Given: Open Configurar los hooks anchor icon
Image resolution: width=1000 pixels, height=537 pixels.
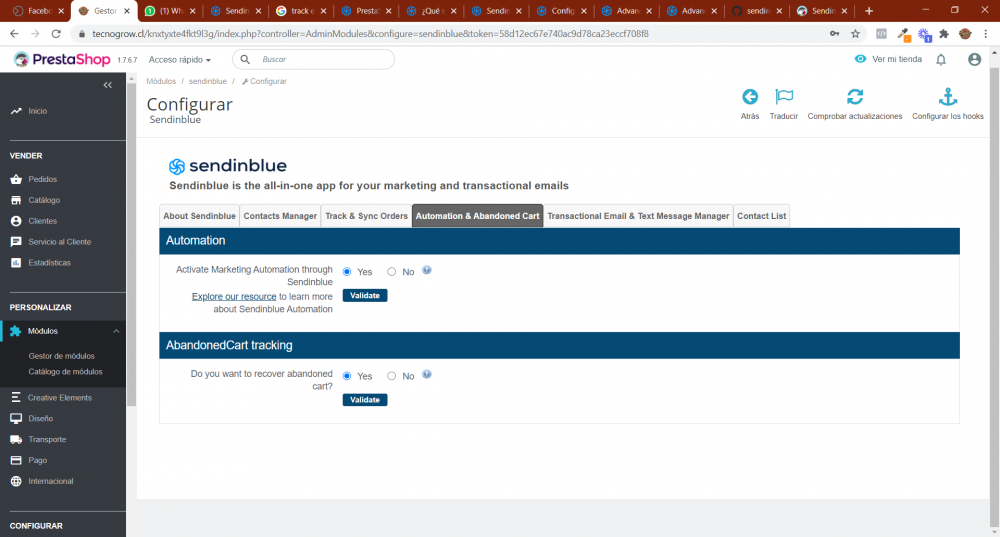Looking at the screenshot, I should tap(948, 97).
